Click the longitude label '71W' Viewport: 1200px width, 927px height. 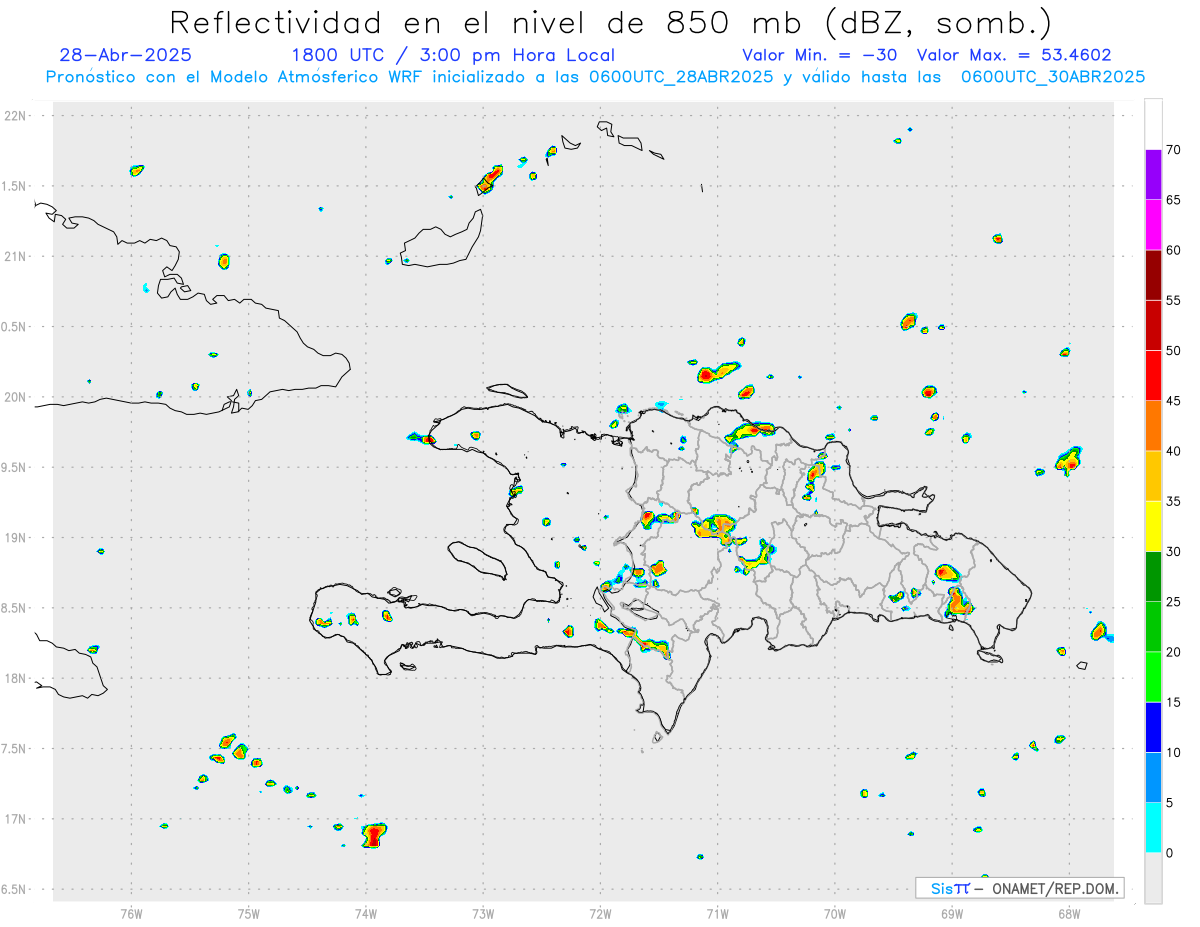pyautogui.click(x=717, y=914)
